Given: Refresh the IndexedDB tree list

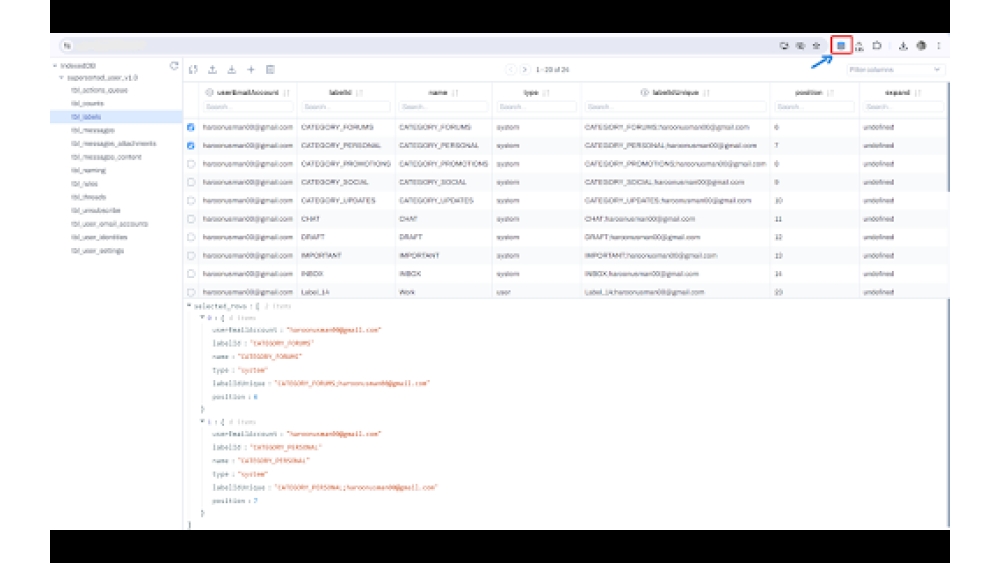Looking at the screenshot, I should point(173,66).
